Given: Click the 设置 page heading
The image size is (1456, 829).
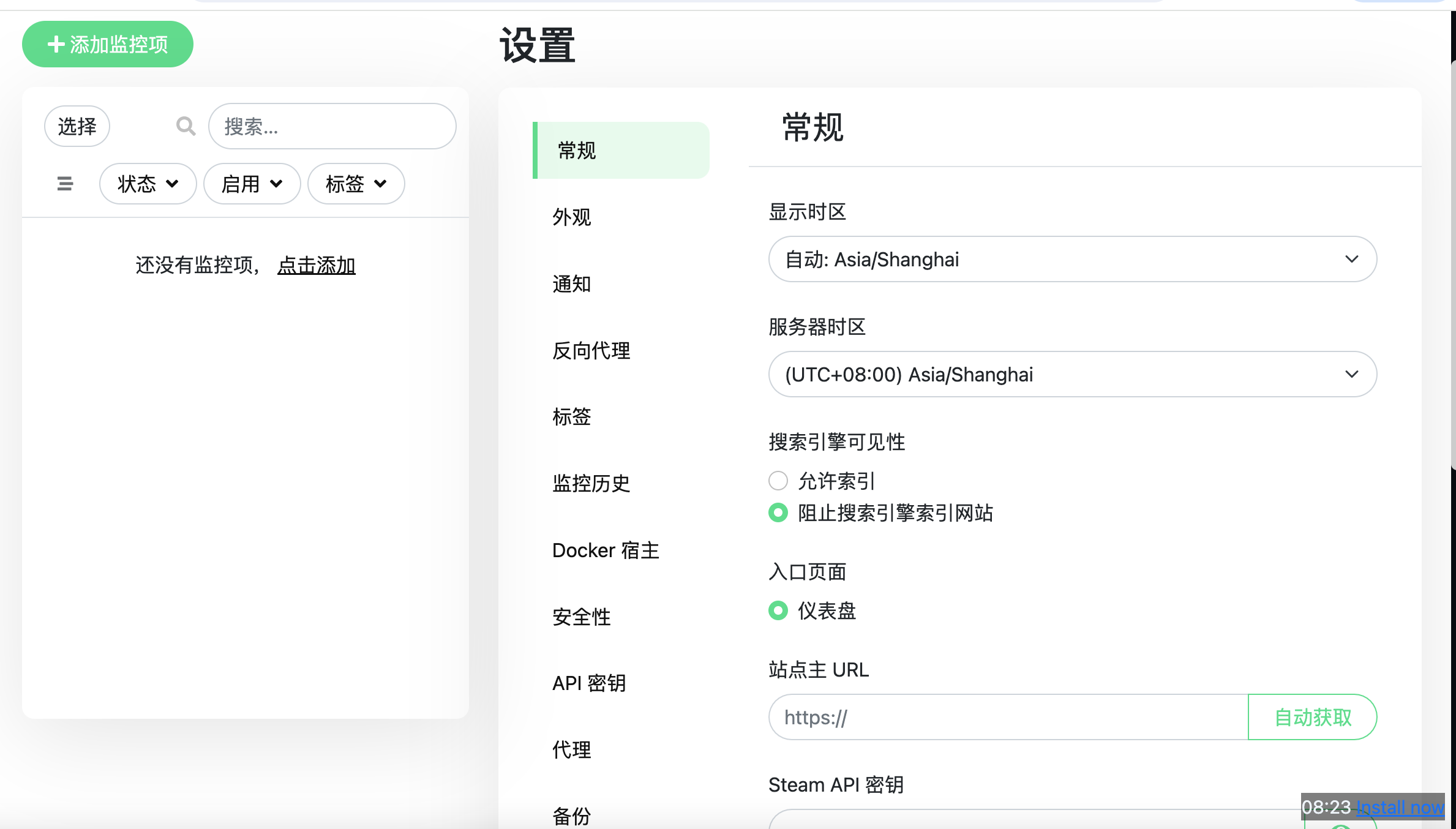Looking at the screenshot, I should click(x=538, y=45).
